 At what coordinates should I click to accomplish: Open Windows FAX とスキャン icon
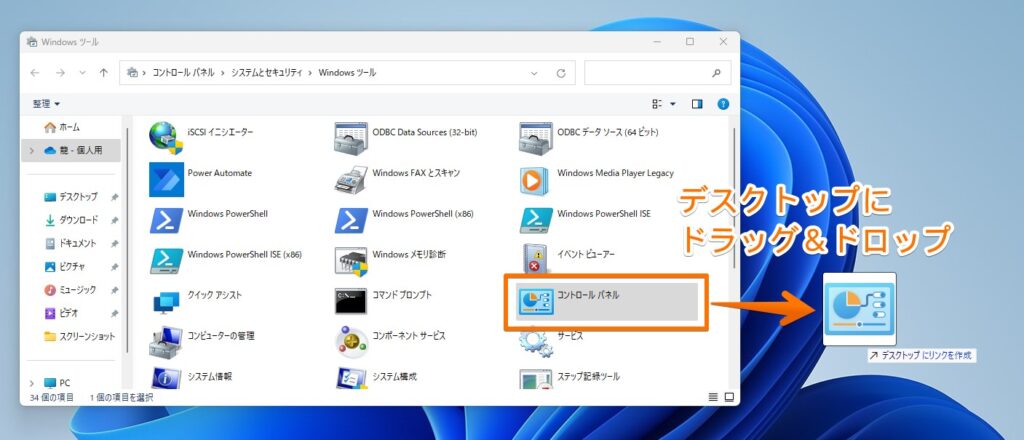pos(351,179)
